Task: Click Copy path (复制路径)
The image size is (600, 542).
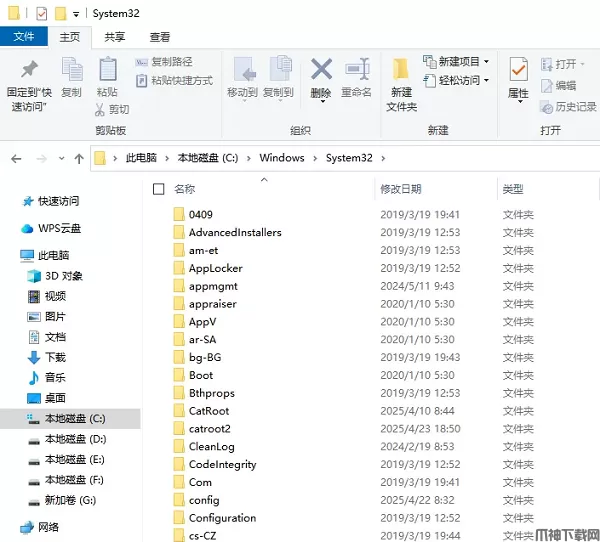Action: [163, 62]
